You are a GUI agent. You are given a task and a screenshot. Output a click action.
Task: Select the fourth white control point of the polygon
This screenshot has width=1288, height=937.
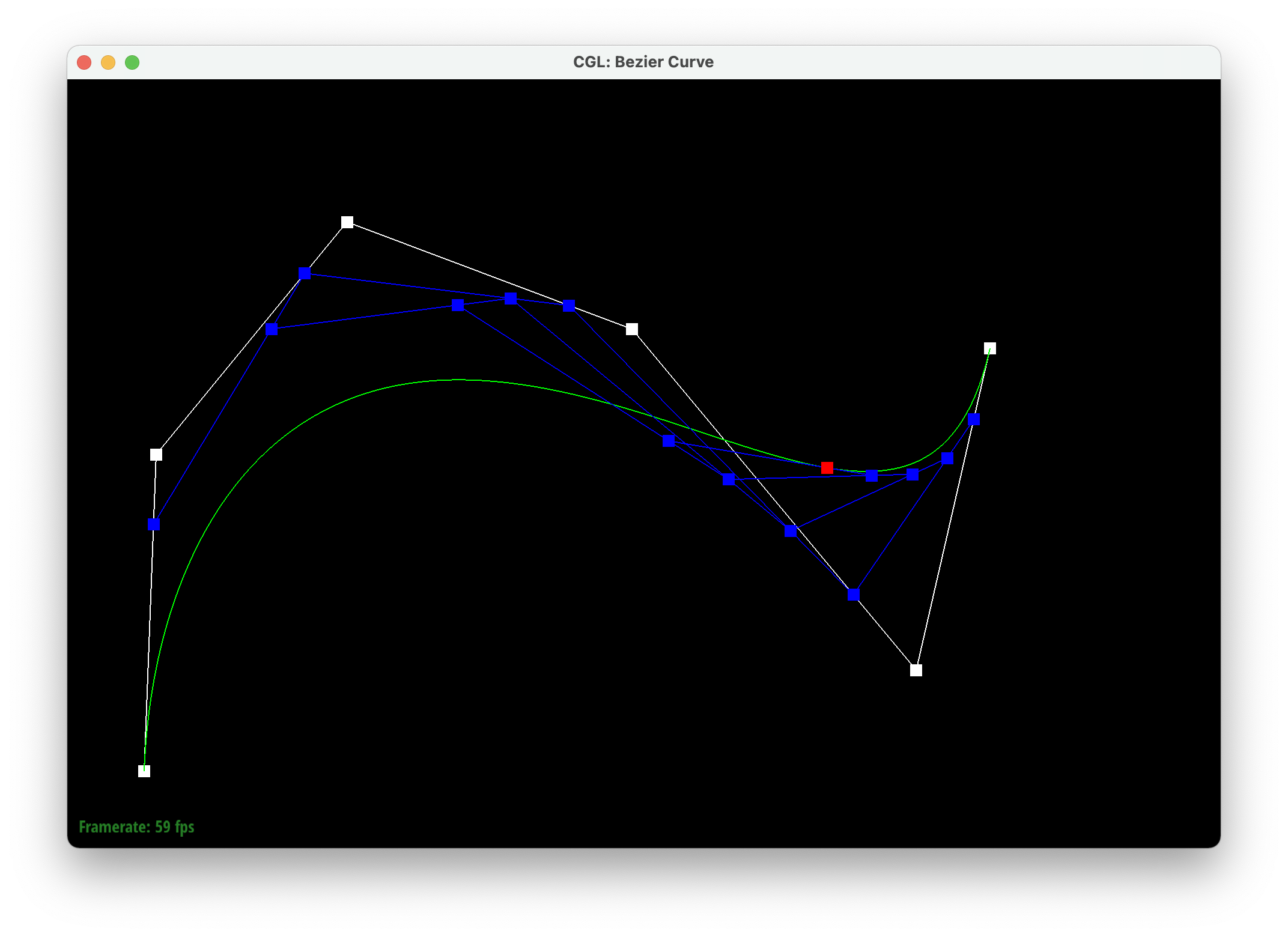[632, 329]
